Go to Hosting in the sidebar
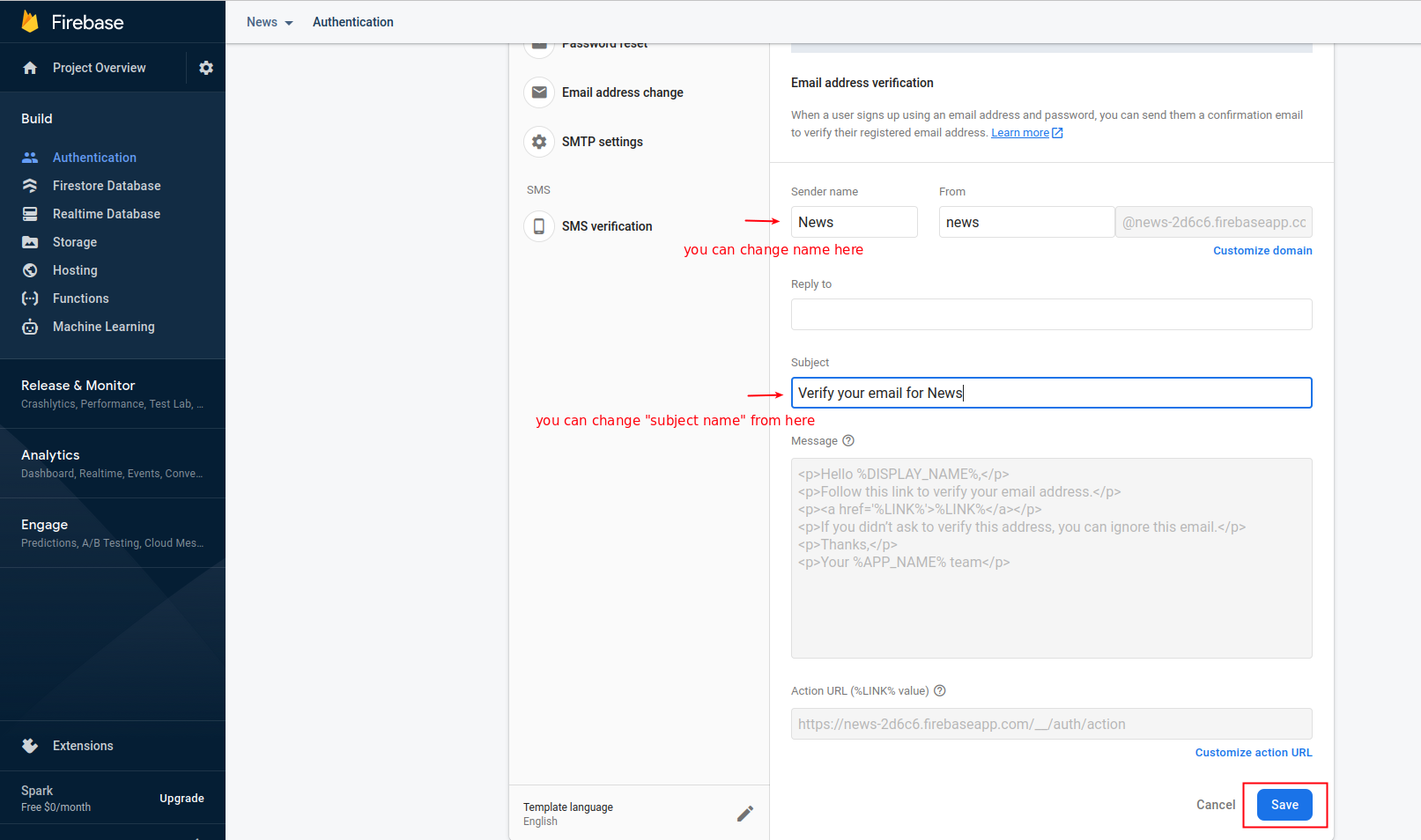The image size is (1421, 840). [x=75, y=270]
